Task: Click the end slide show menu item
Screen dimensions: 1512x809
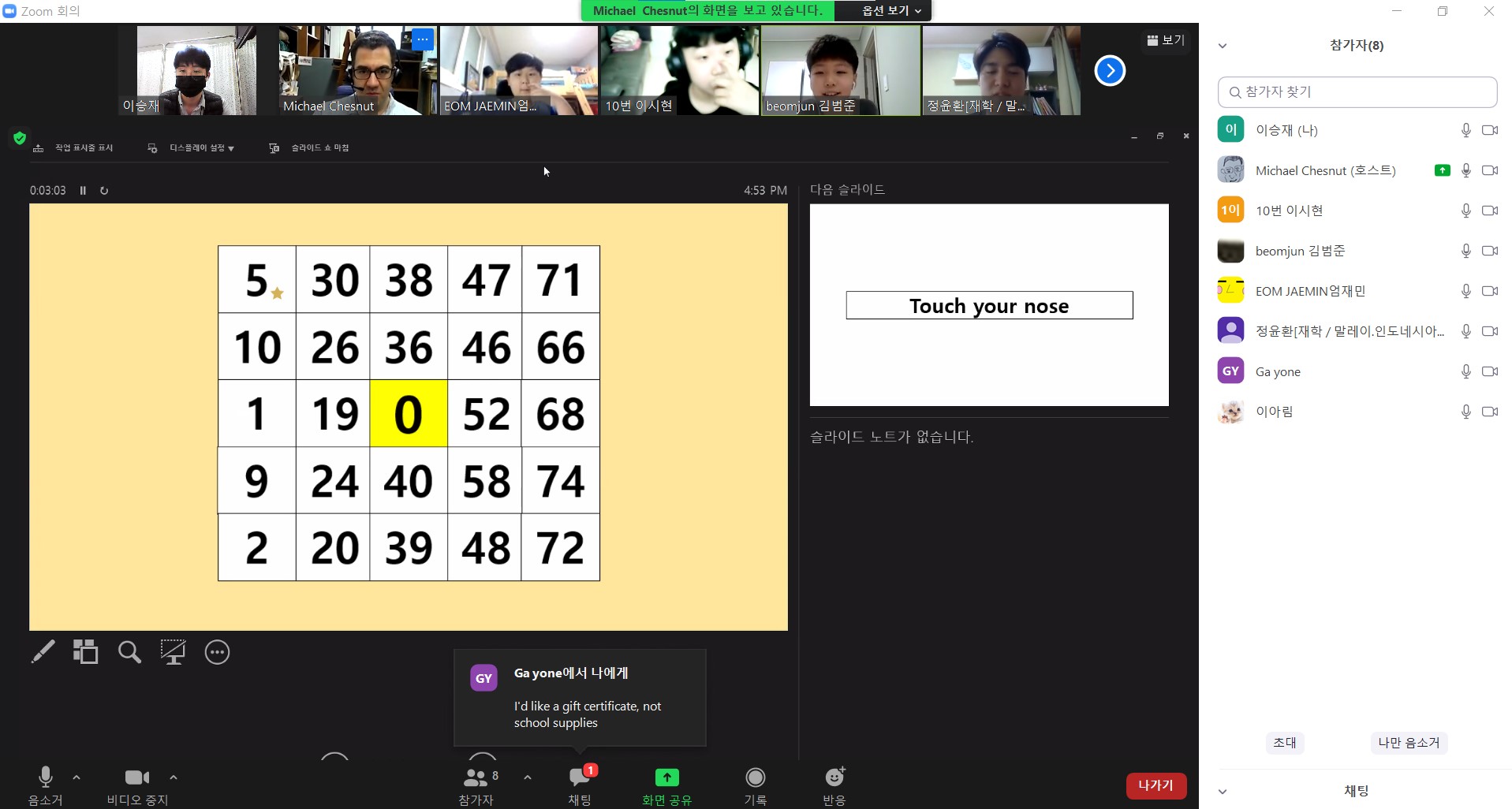Action: (x=309, y=148)
